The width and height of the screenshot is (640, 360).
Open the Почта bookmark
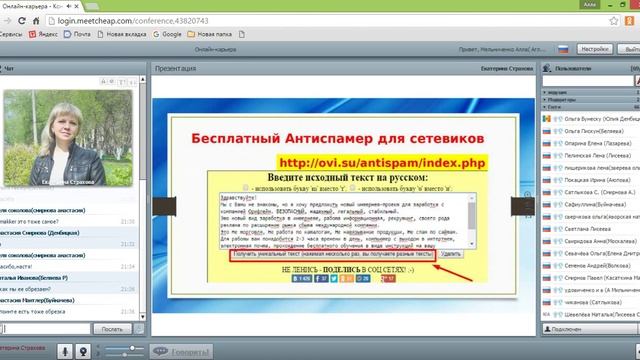(x=78, y=34)
